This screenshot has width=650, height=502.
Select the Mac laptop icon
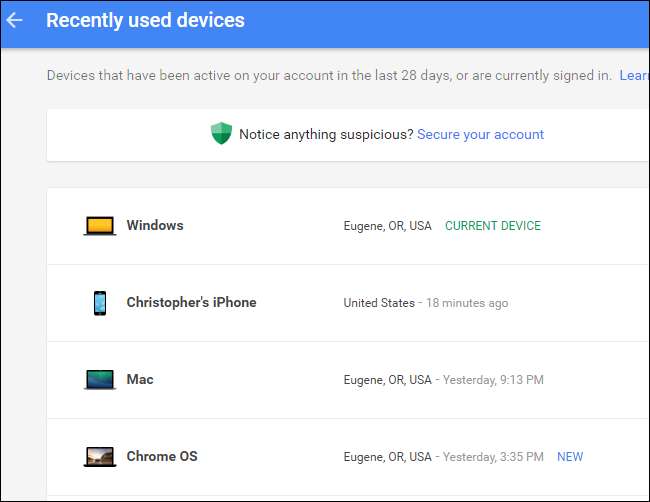(99, 380)
